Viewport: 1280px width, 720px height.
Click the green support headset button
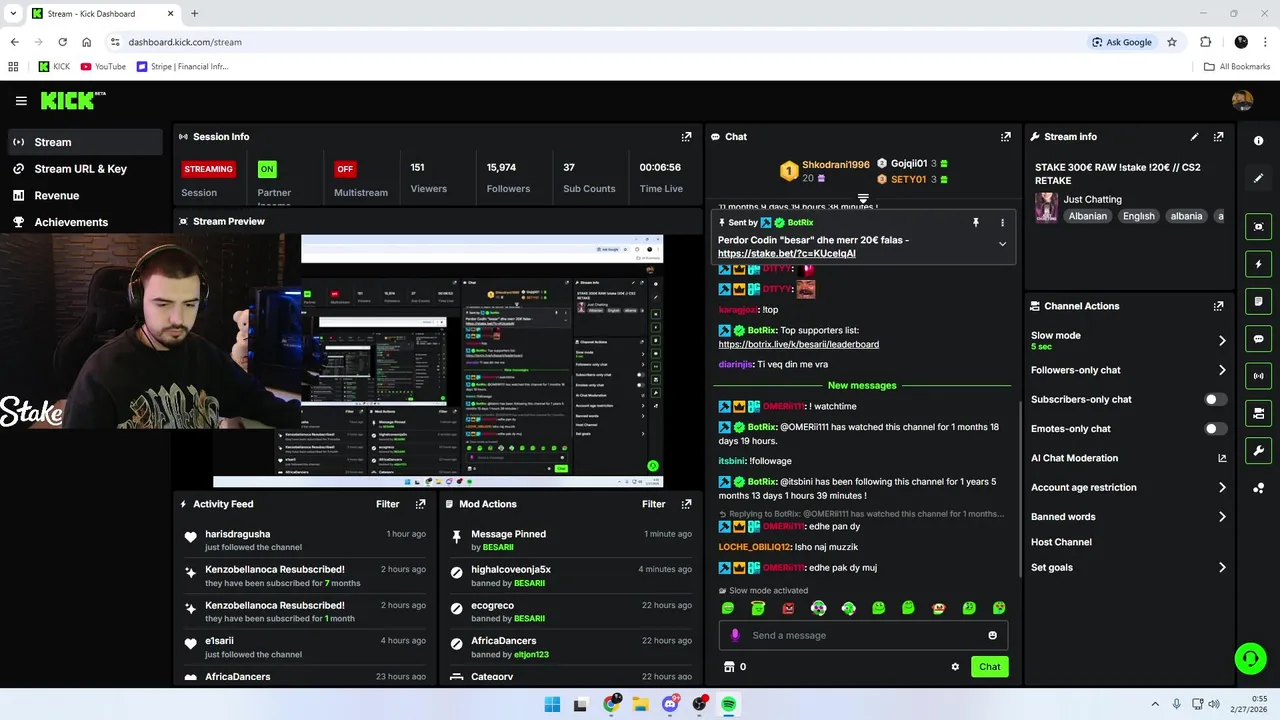pos(1250,658)
